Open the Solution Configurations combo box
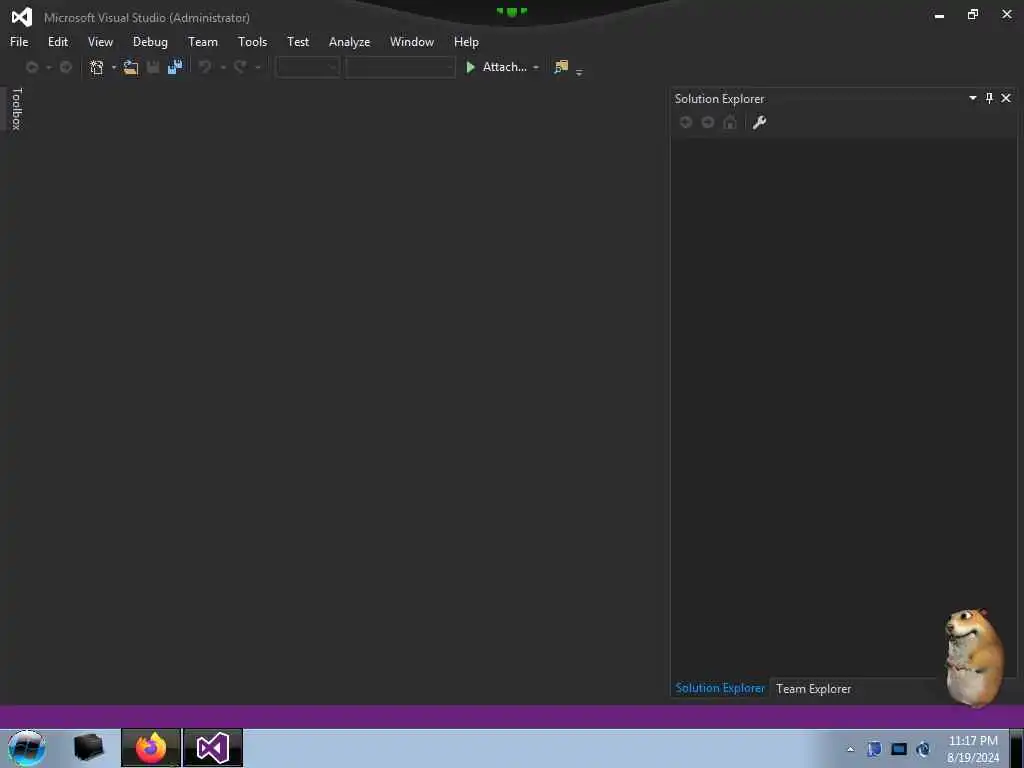The height and width of the screenshot is (768, 1024). (x=308, y=67)
